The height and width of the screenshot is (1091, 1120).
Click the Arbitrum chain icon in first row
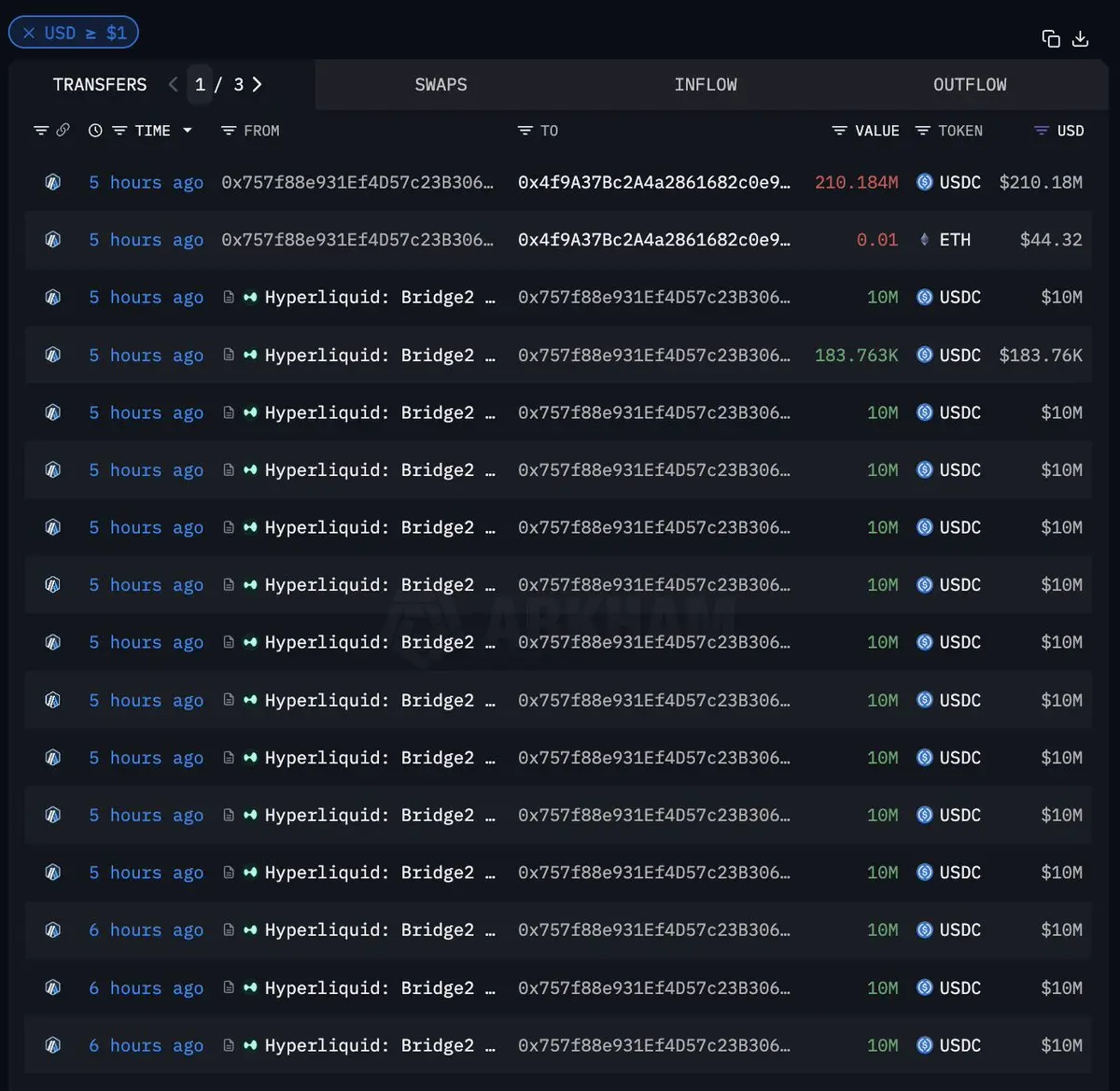click(x=53, y=182)
